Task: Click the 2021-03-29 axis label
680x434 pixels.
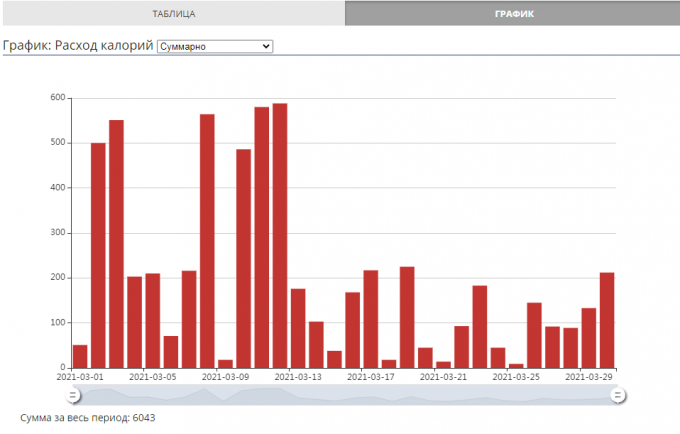Action: pyautogui.click(x=588, y=377)
